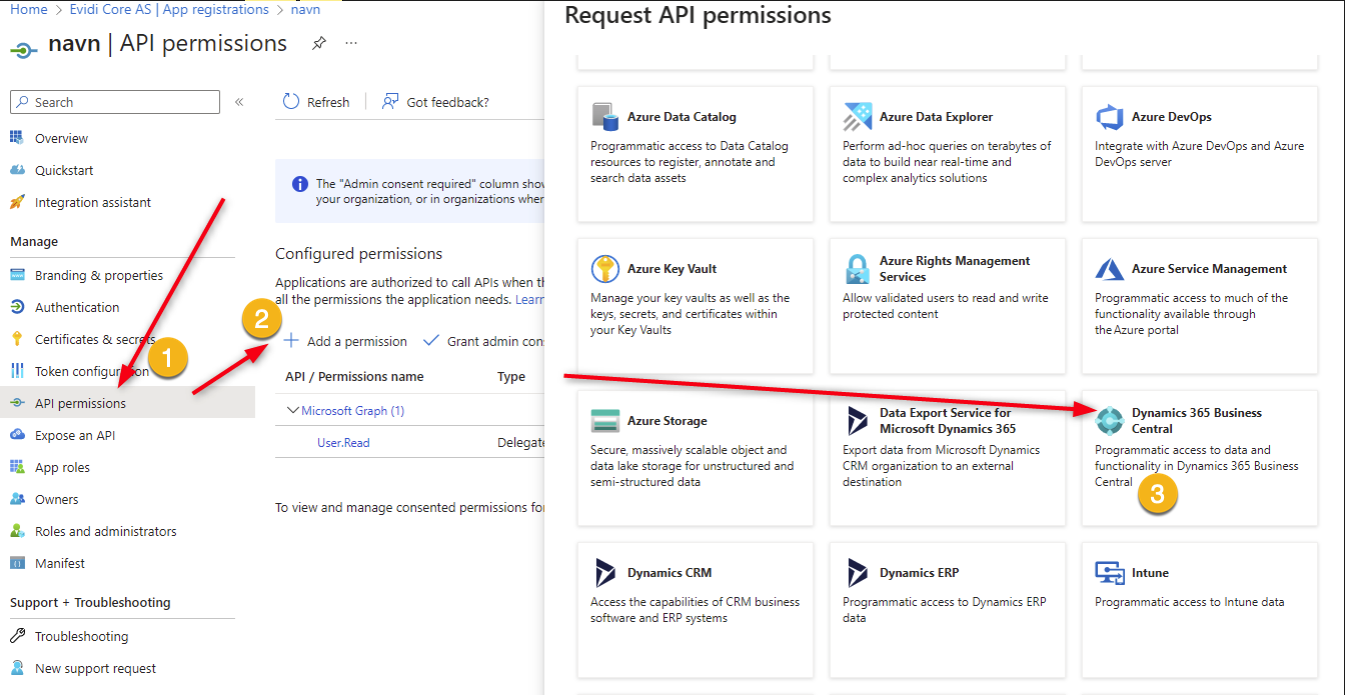Viewport: 1345px width, 695px height.
Task: Click the Azure Storage icon
Action: 605,421
